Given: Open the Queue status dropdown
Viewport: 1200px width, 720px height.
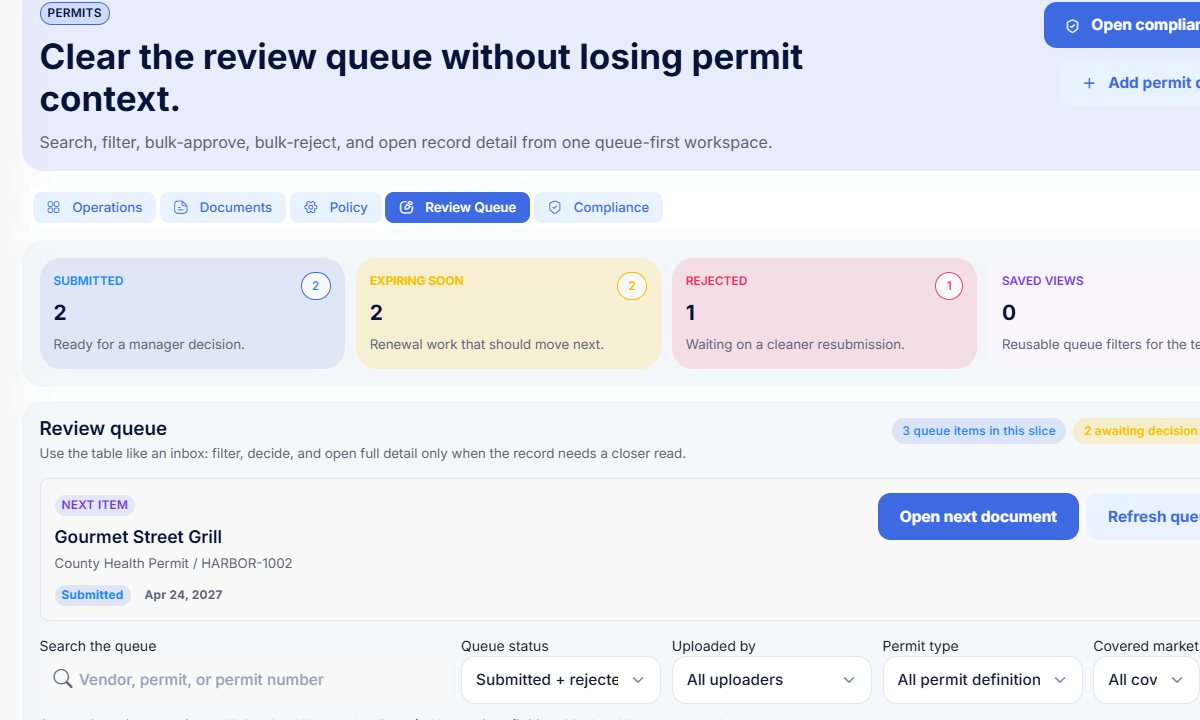Looking at the screenshot, I should tap(560, 680).
